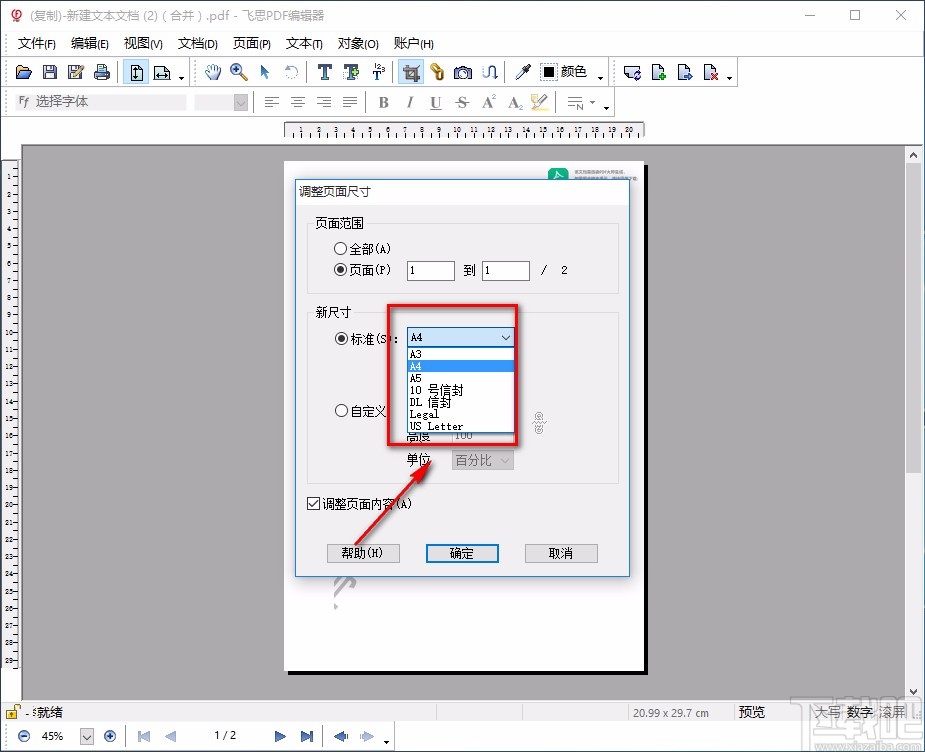Pick the eyedropper tool
The height and width of the screenshot is (752, 925).
coord(522,71)
